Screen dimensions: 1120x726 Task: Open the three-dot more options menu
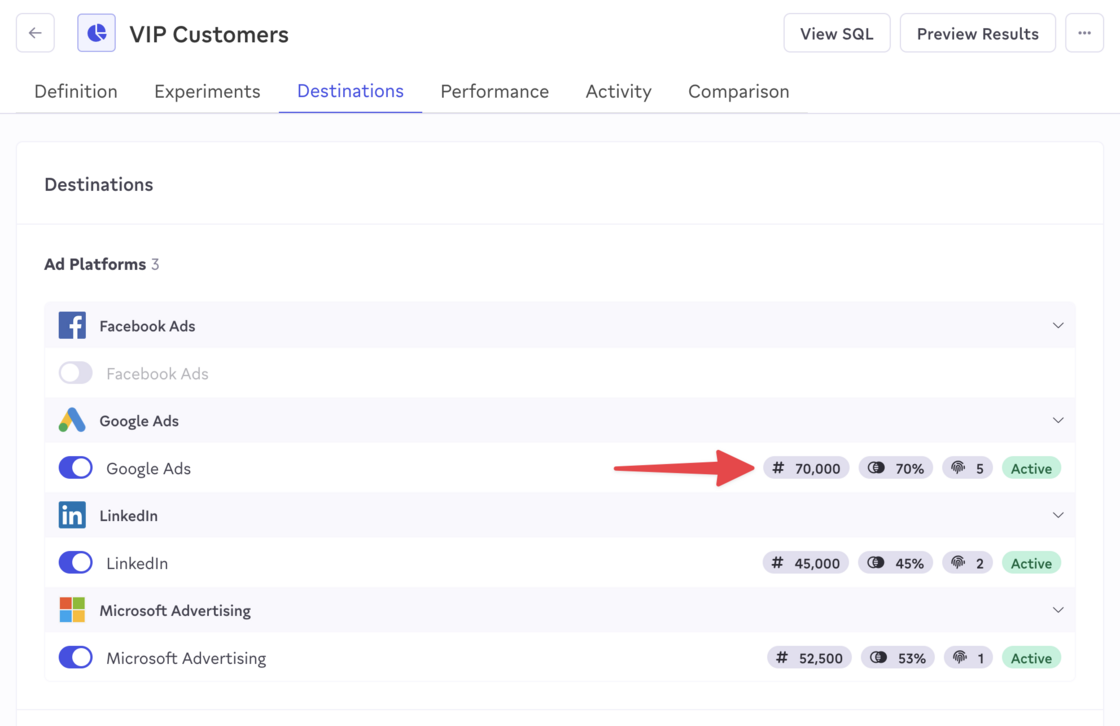(1084, 33)
